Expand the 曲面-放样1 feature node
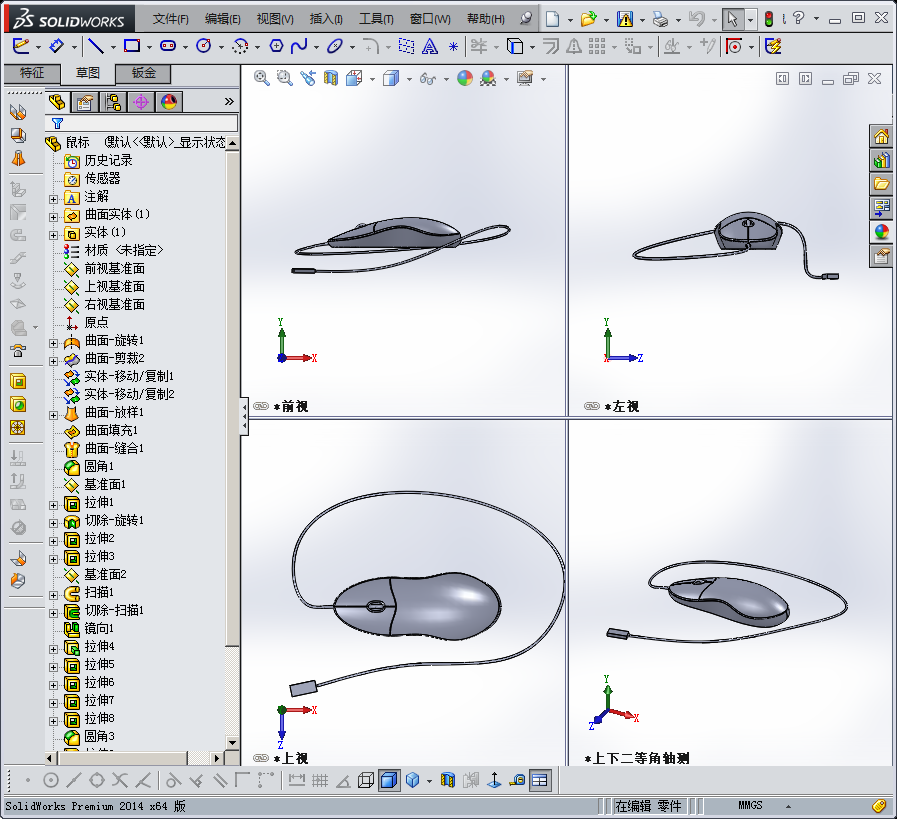This screenshot has width=897, height=819. tap(53, 415)
